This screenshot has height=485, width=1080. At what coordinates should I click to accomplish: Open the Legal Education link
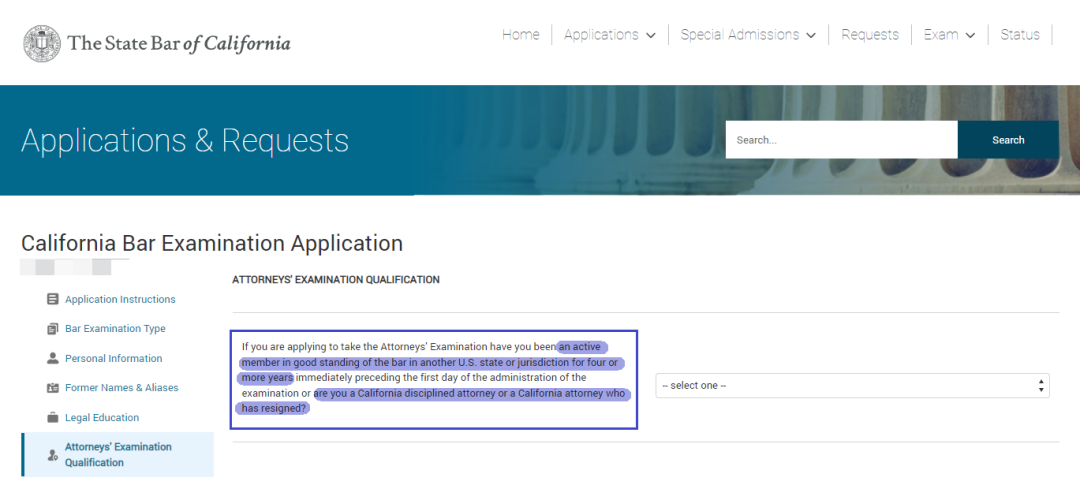pyautogui.click(x=102, y=417)
